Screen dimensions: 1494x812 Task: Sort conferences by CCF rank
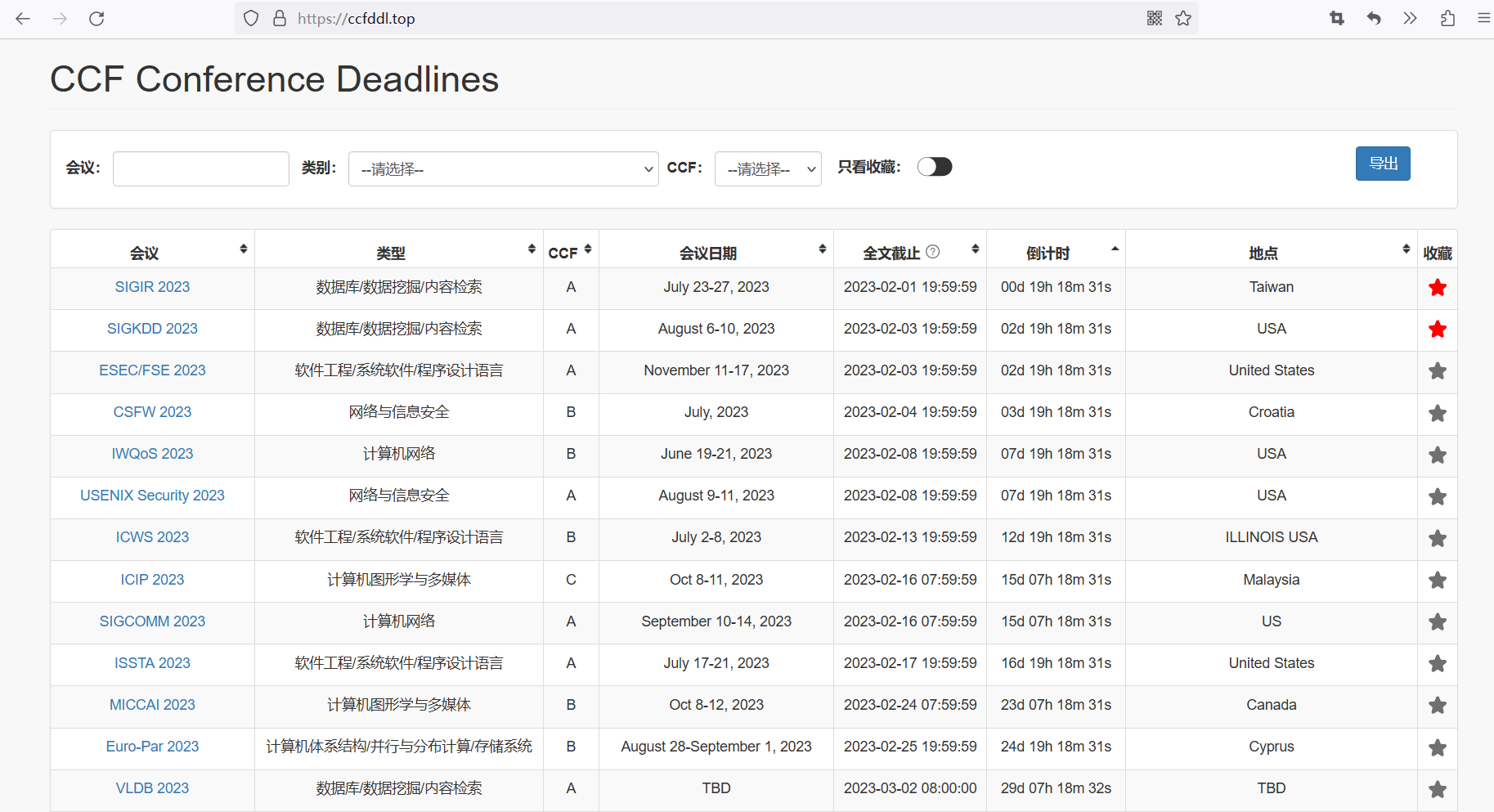(x=587, y=249)
